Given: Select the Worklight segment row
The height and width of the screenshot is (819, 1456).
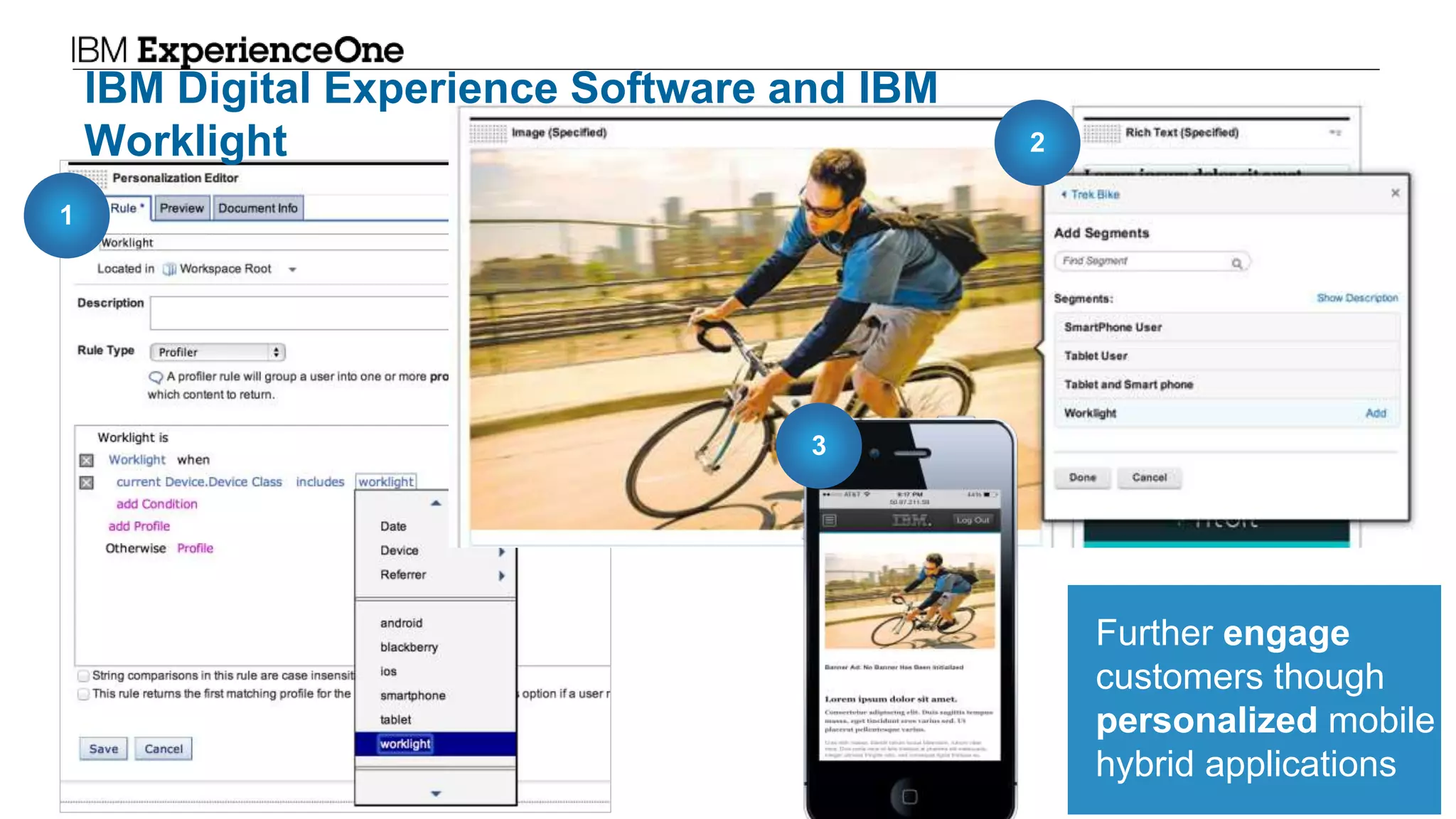Looking at the screenshot, I should point(1227,413).
